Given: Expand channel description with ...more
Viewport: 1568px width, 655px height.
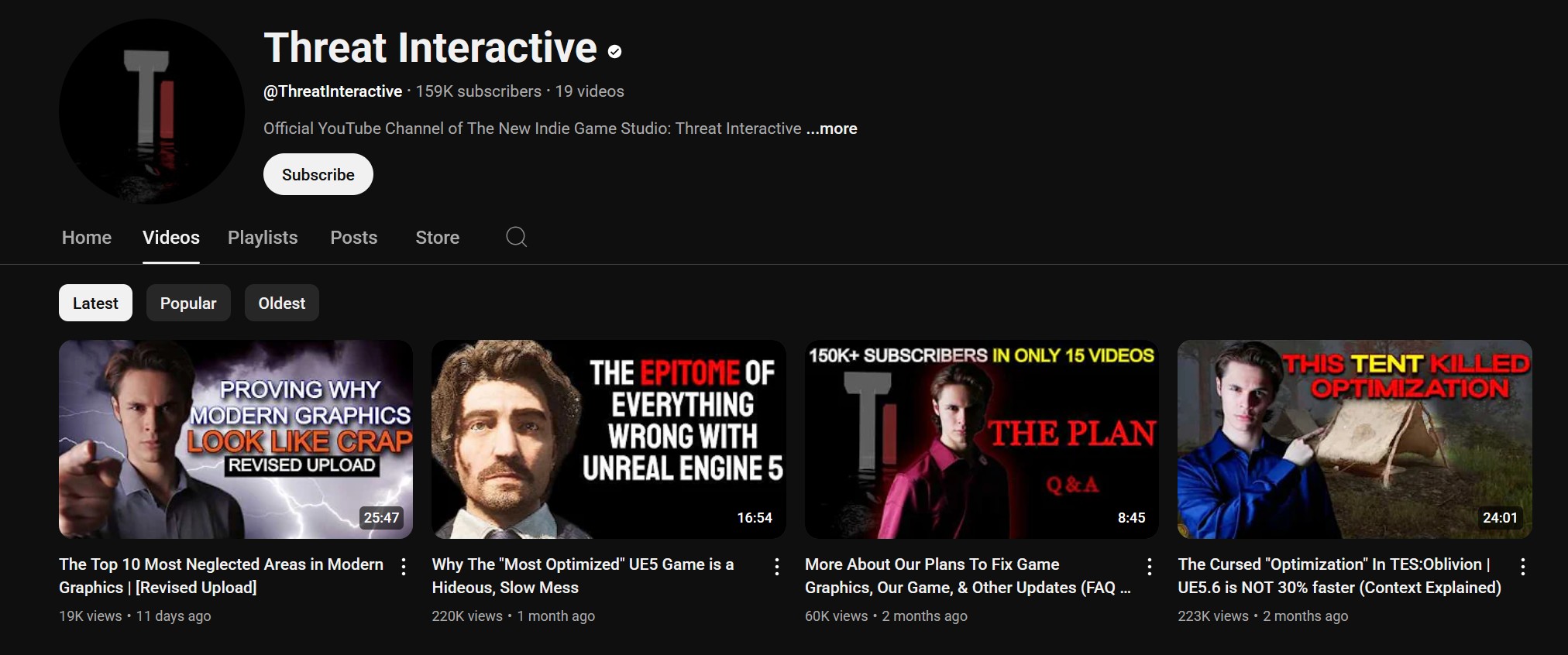Looking at the screenshot, I should (x=832, y=129).
